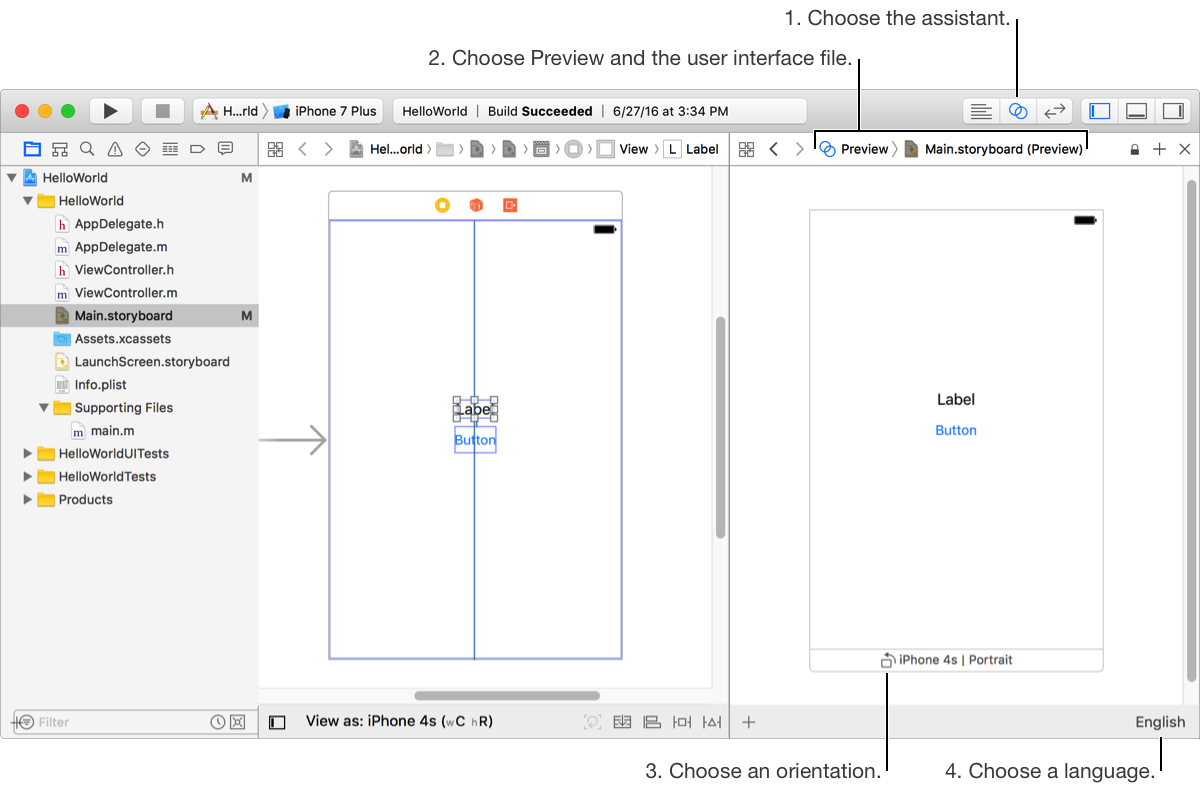Screen dimensions: 1200x789
Task: Open related items menu in assistant editor
Action: (x=746, y=149)
